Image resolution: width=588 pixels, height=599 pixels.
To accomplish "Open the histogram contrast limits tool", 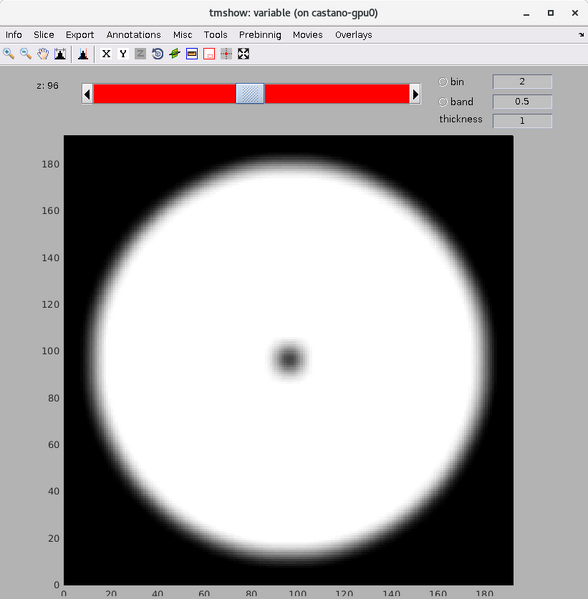I will coord(60,54).
